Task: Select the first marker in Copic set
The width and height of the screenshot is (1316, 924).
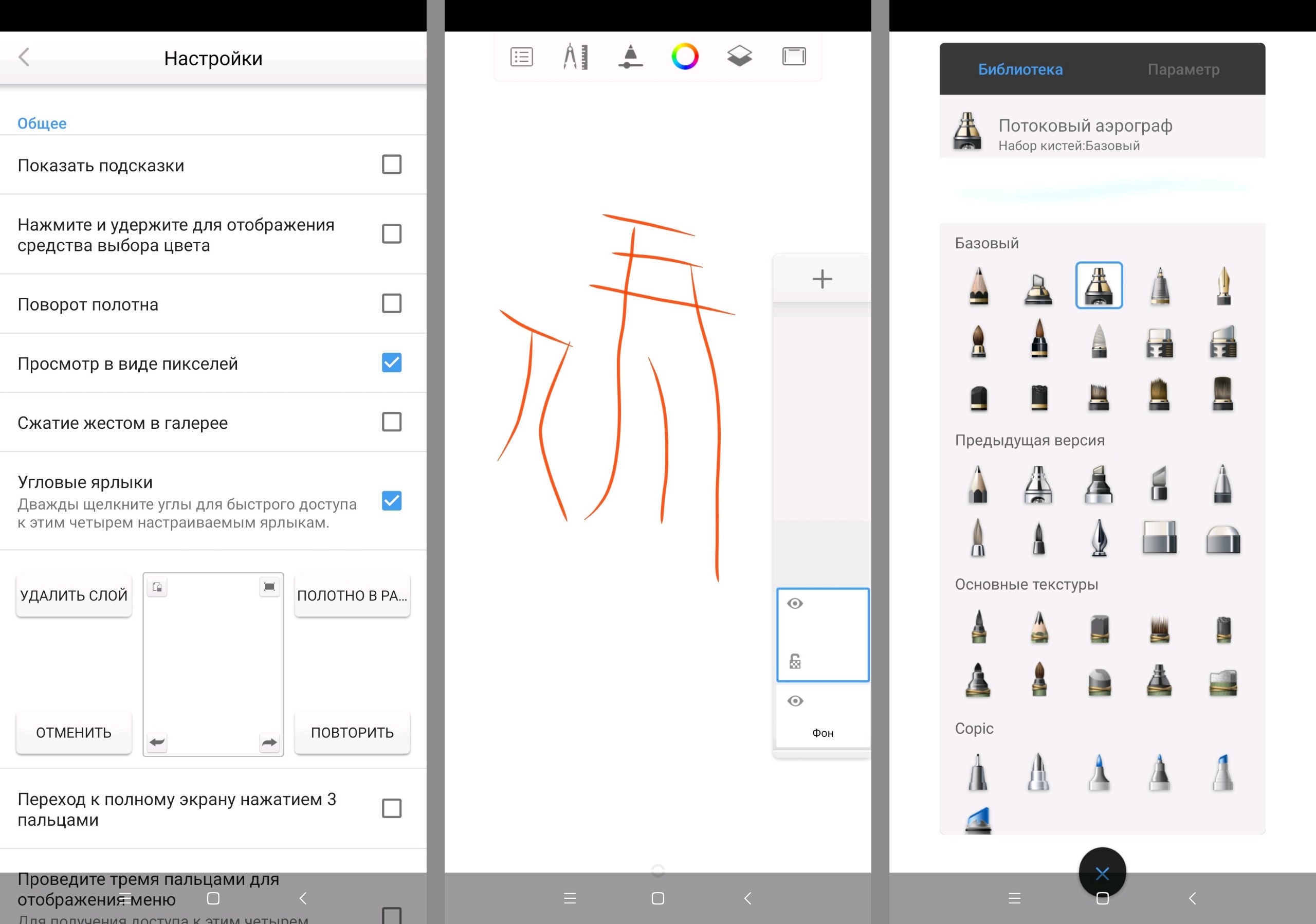Action: tap(978, 773)
